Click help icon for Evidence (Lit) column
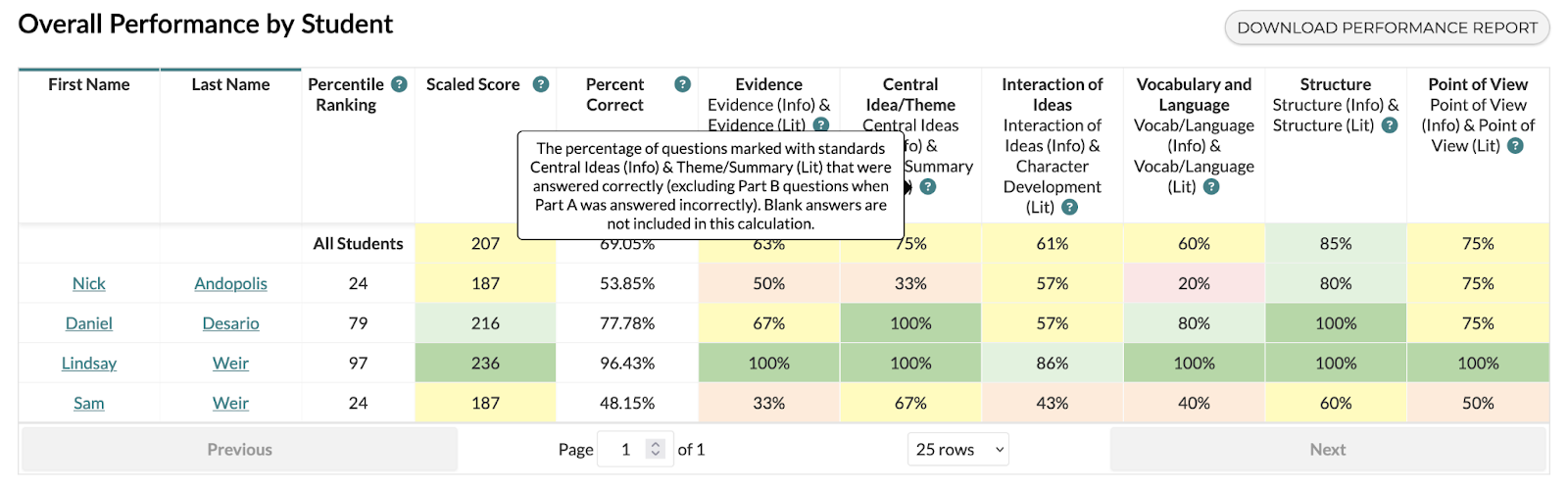Screen dimensions: 1568x489 point(821,124)
